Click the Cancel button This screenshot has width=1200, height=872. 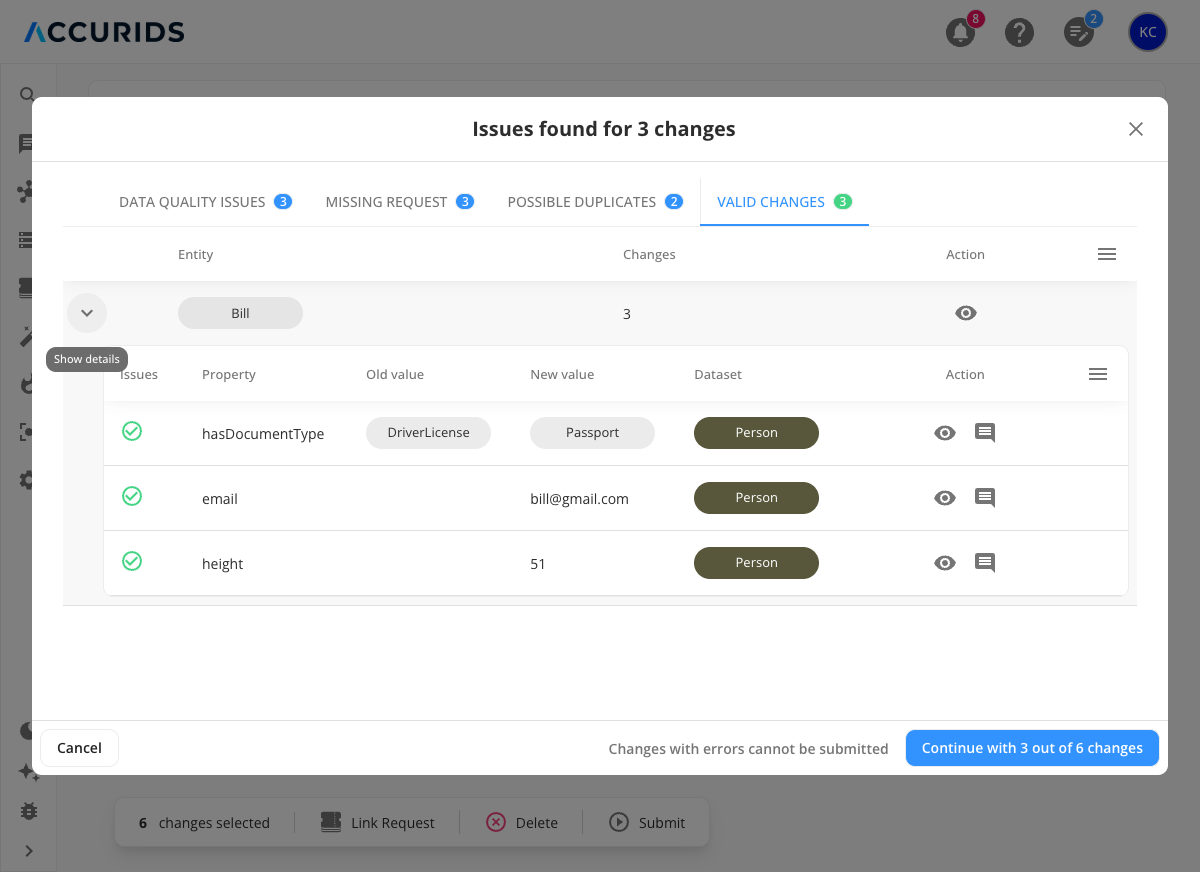coord(79,747)
